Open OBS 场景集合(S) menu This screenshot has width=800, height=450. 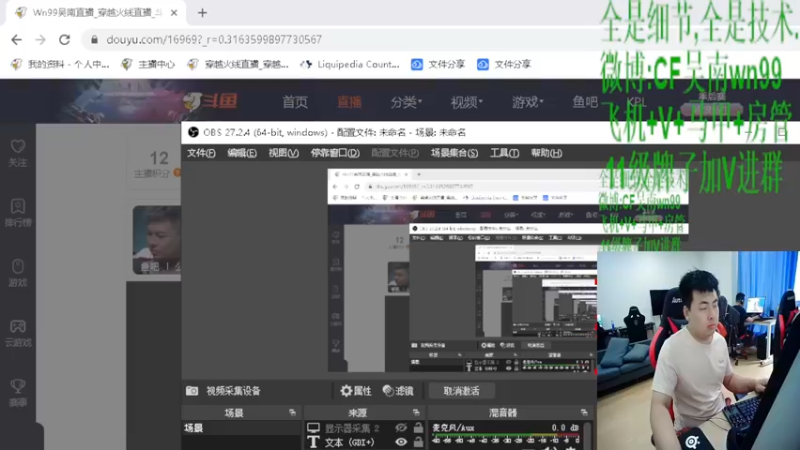pos(455,153)
